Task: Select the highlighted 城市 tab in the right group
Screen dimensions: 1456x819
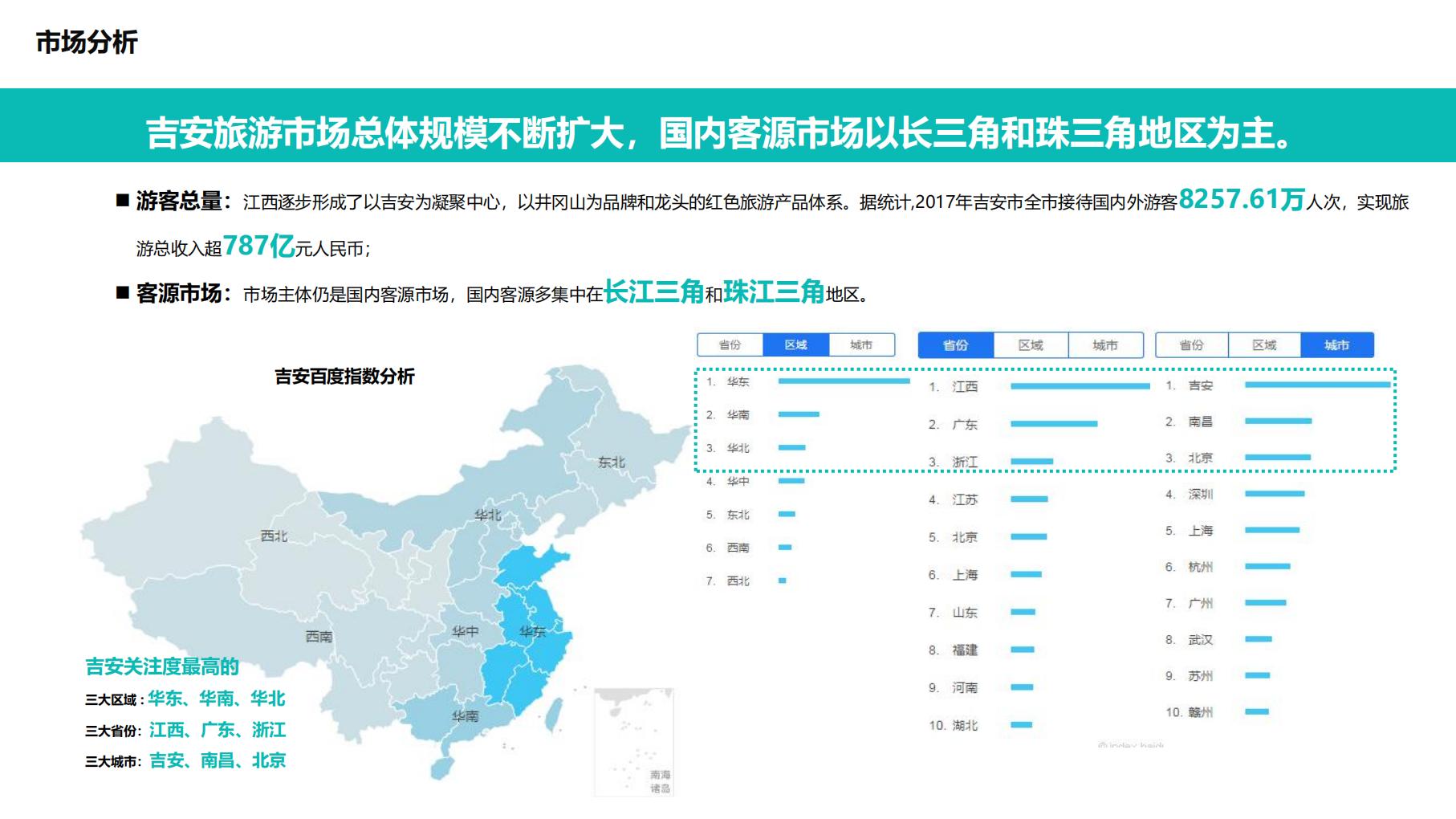Action: (x=1337, y=344)
